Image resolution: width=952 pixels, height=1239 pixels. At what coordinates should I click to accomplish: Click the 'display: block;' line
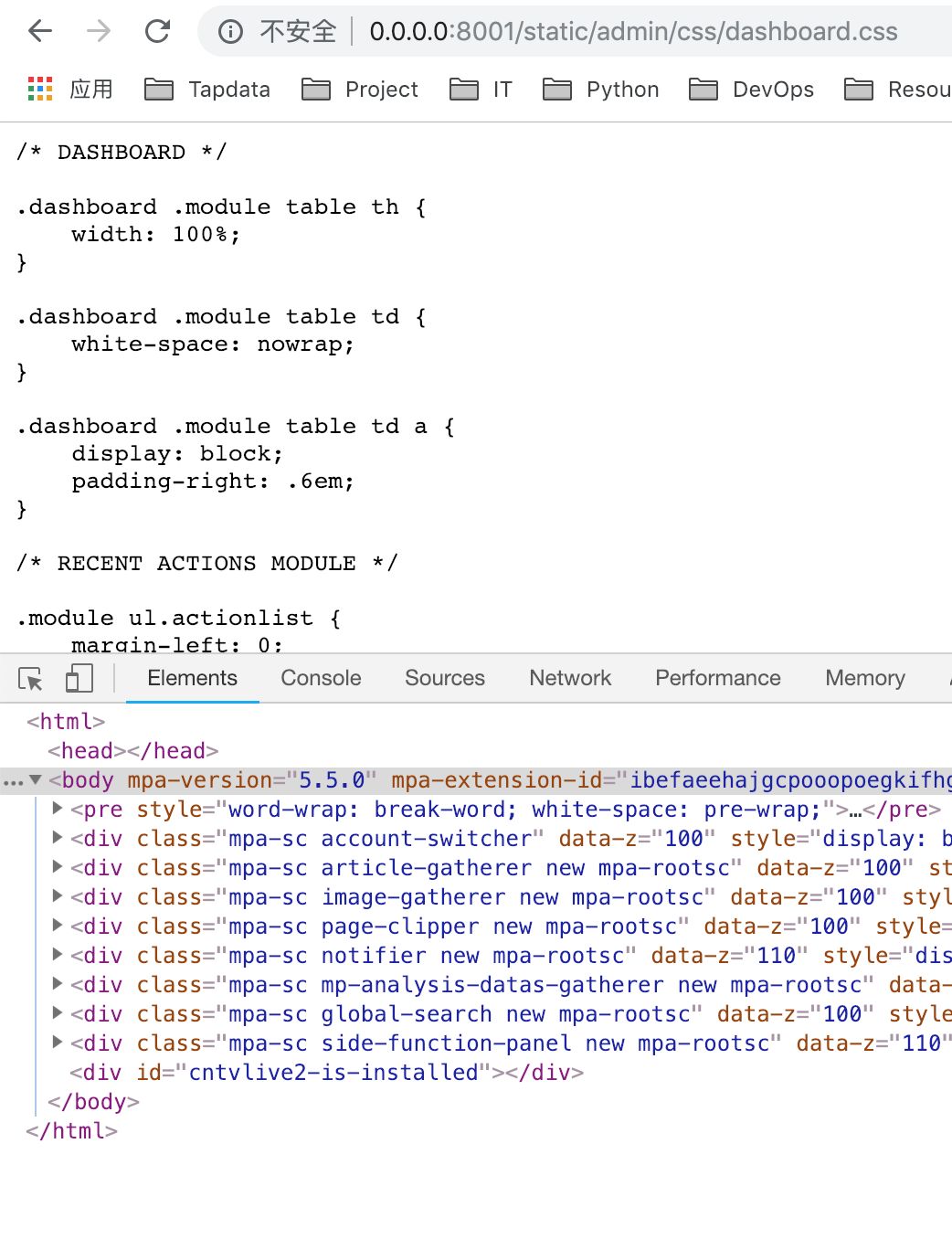(177, 453)
